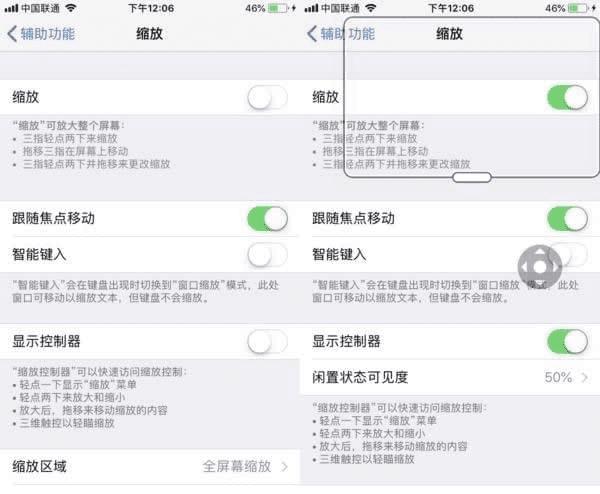Tap cellular signal bars on right screen
The width and height of the screenshot is (600, 494).
point(311,8)
